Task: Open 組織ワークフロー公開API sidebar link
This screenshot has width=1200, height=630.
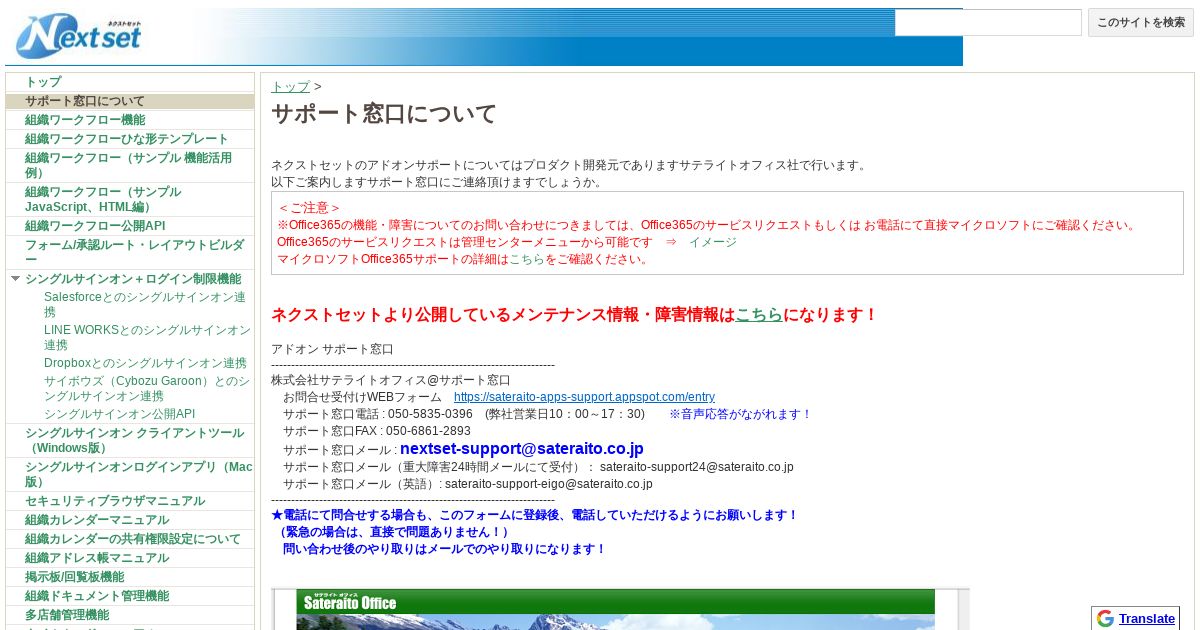Action: pyautogui.click(x=95, y=226)
